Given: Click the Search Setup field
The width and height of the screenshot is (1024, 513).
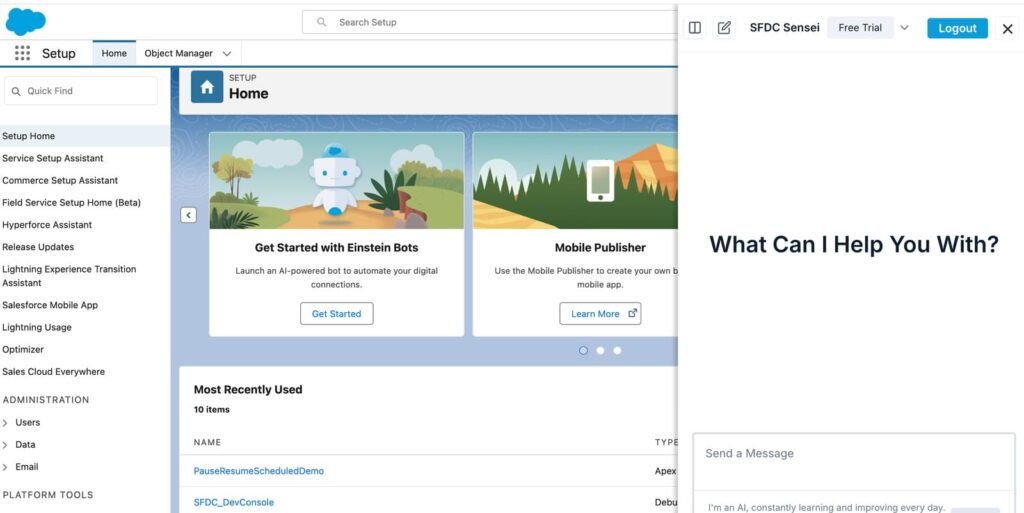Looking at the screenshot, I should [x=490, y=22].
